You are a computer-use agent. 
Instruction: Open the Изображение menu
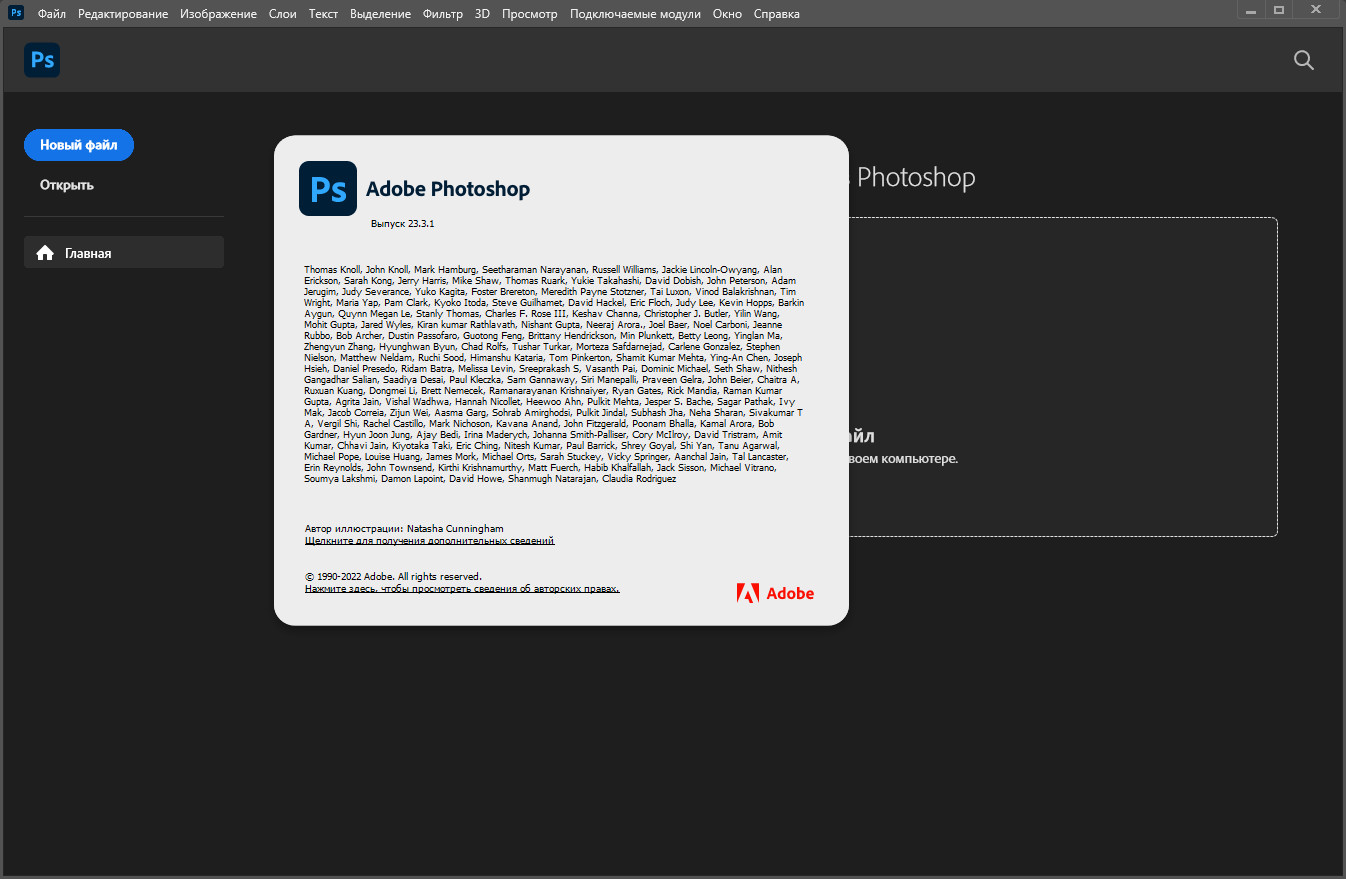218,14
